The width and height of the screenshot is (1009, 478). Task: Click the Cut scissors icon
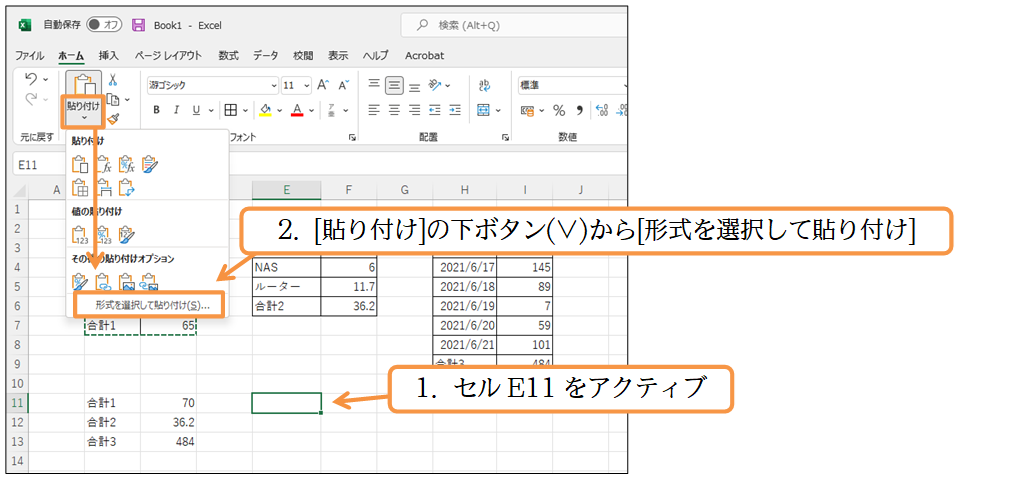point(113,81)
